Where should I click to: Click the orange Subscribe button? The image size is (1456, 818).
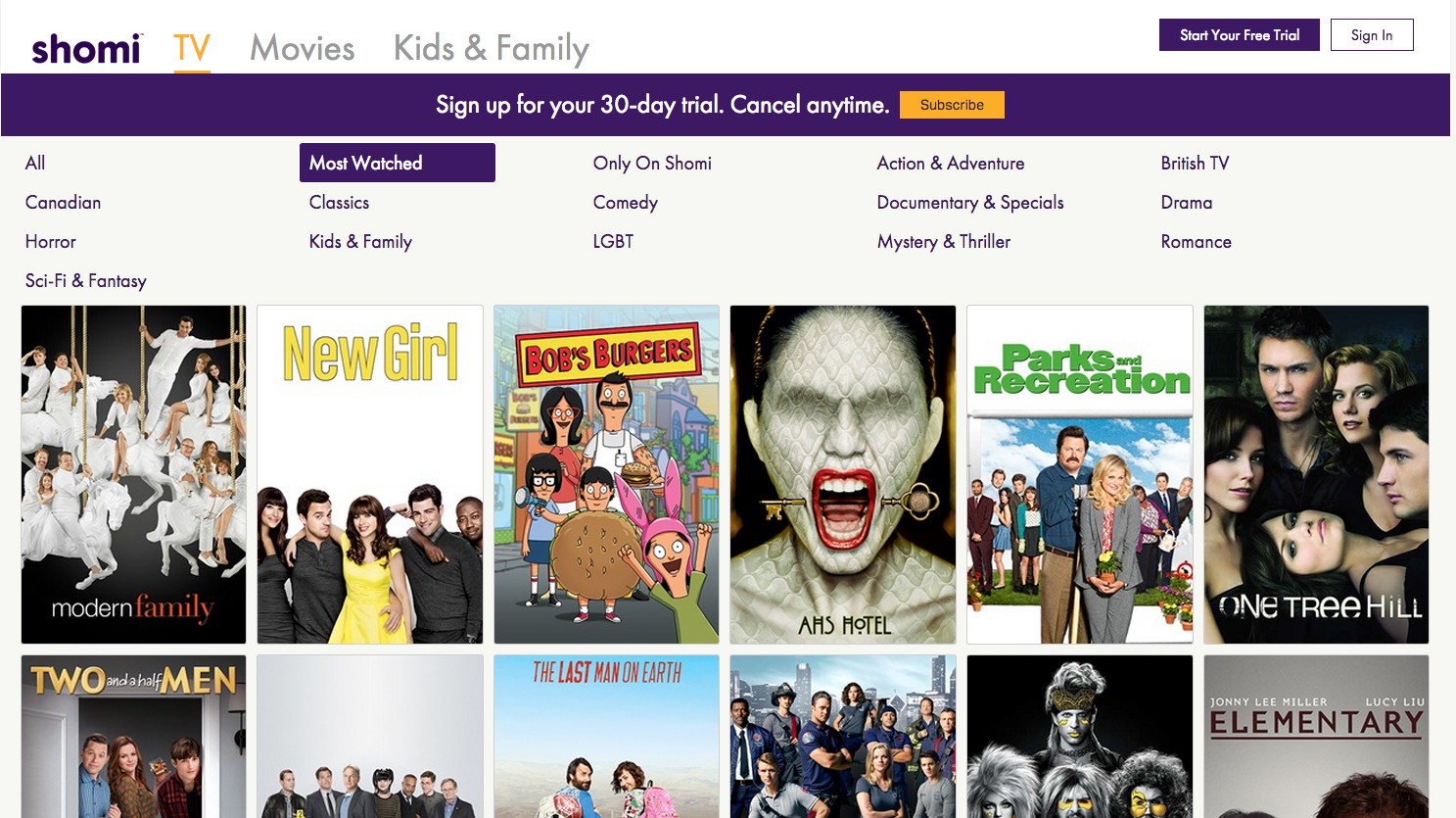952,105
